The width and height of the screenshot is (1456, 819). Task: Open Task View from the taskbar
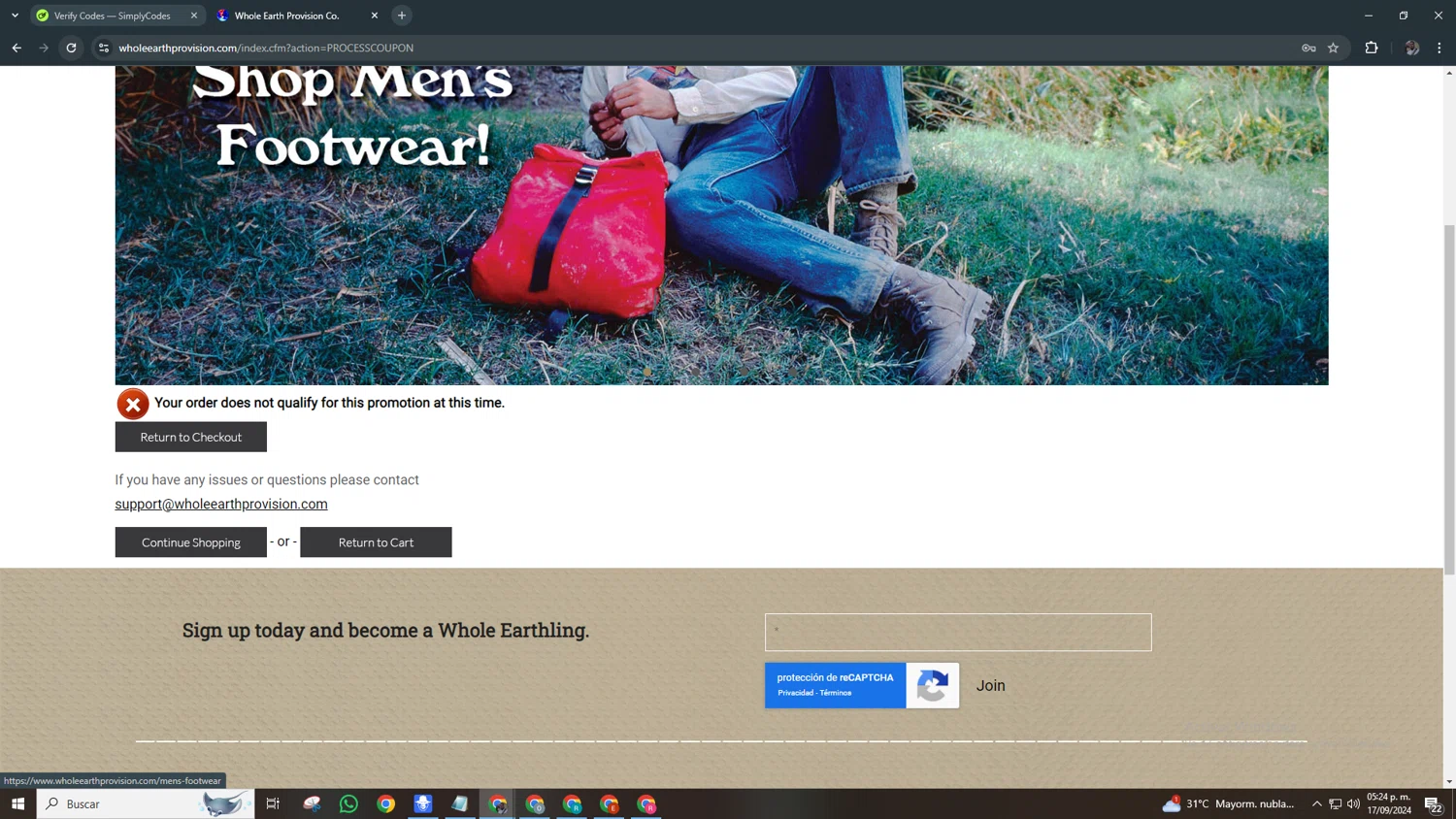coord(273,803)
